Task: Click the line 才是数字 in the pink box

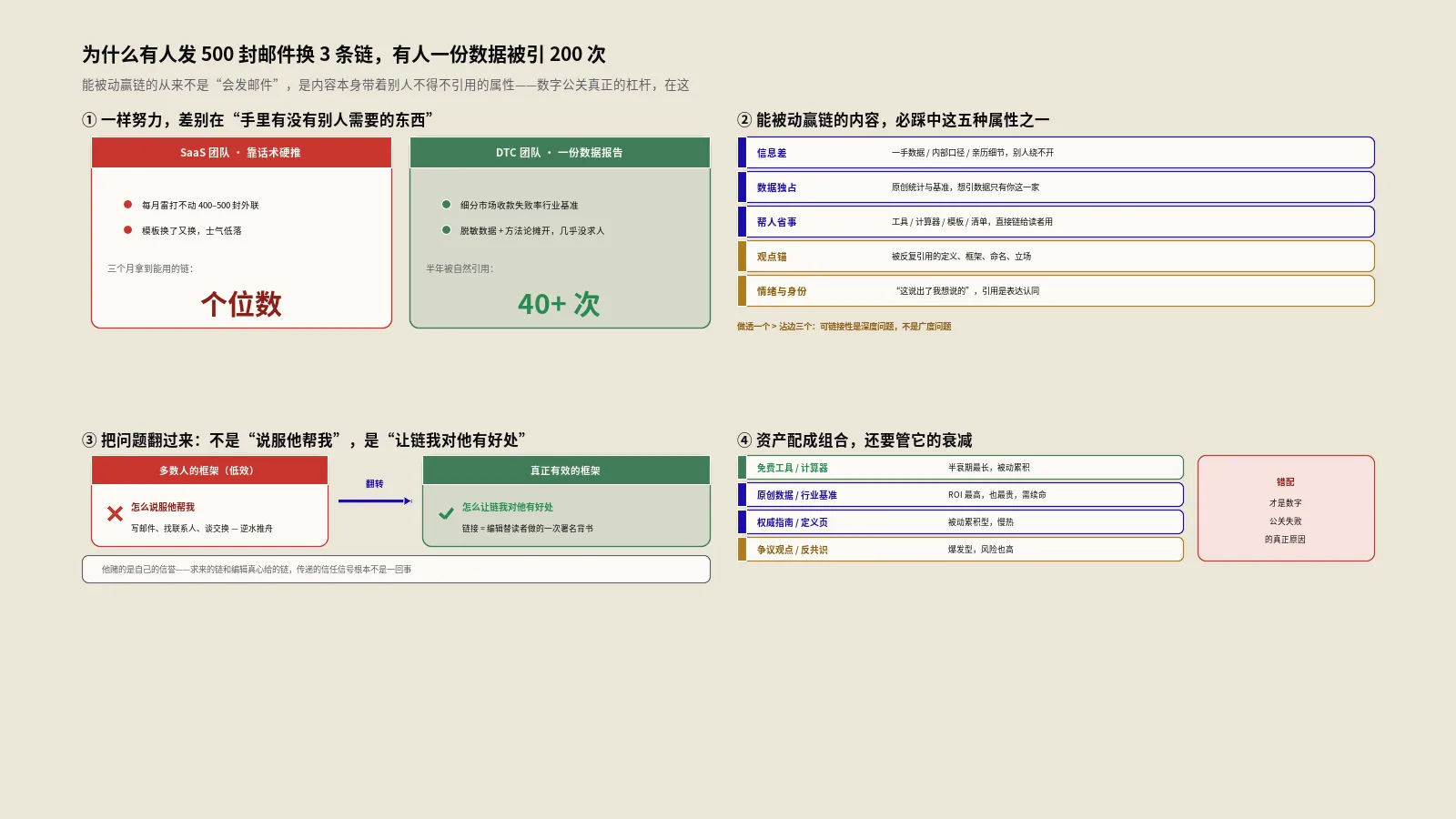Action: pos(1286,503)
